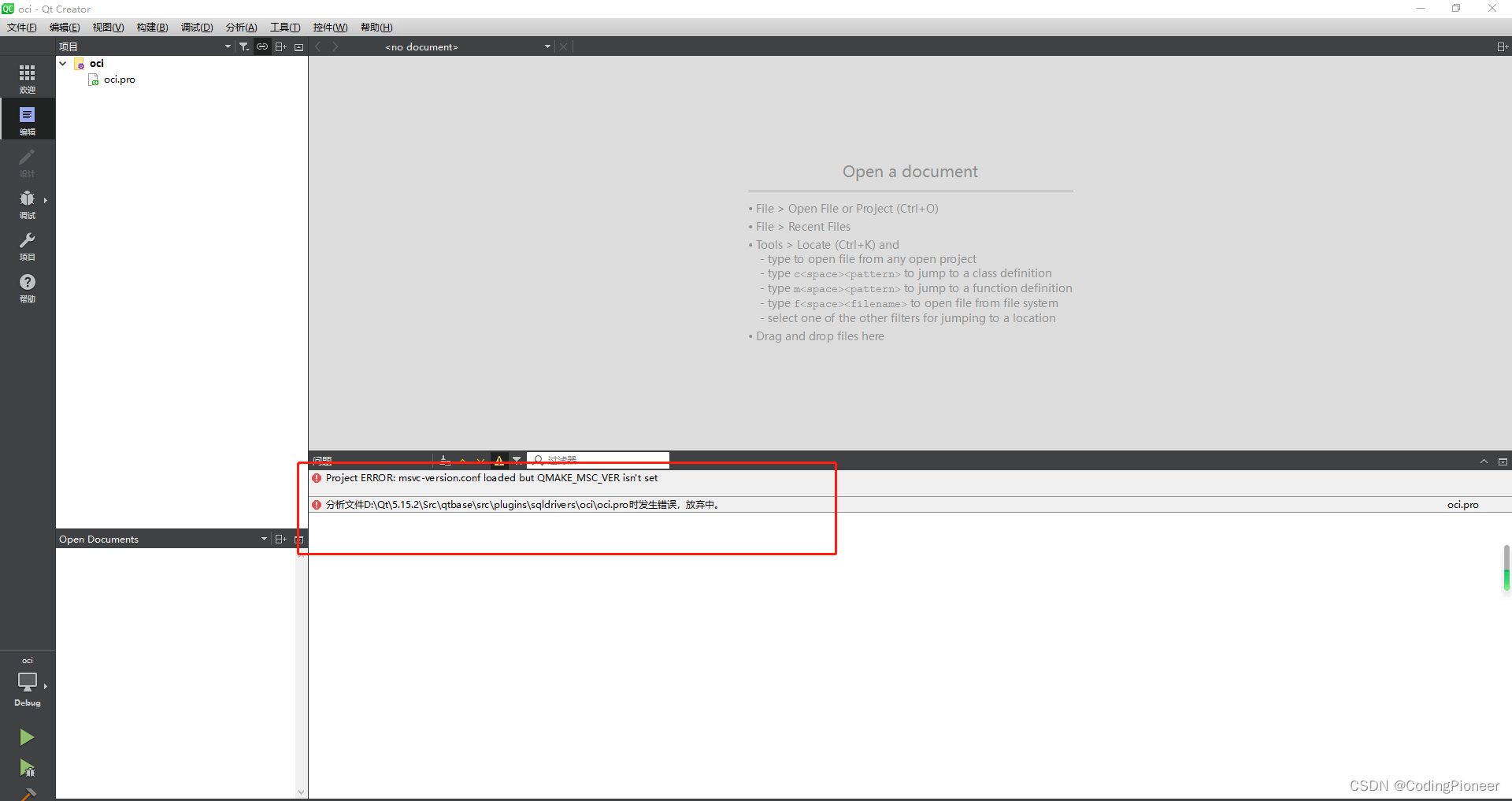Maximize the Issues output pane
Image resolution: width=1512 pixels, height=801 pixels.
click(x=1484, y=462)
